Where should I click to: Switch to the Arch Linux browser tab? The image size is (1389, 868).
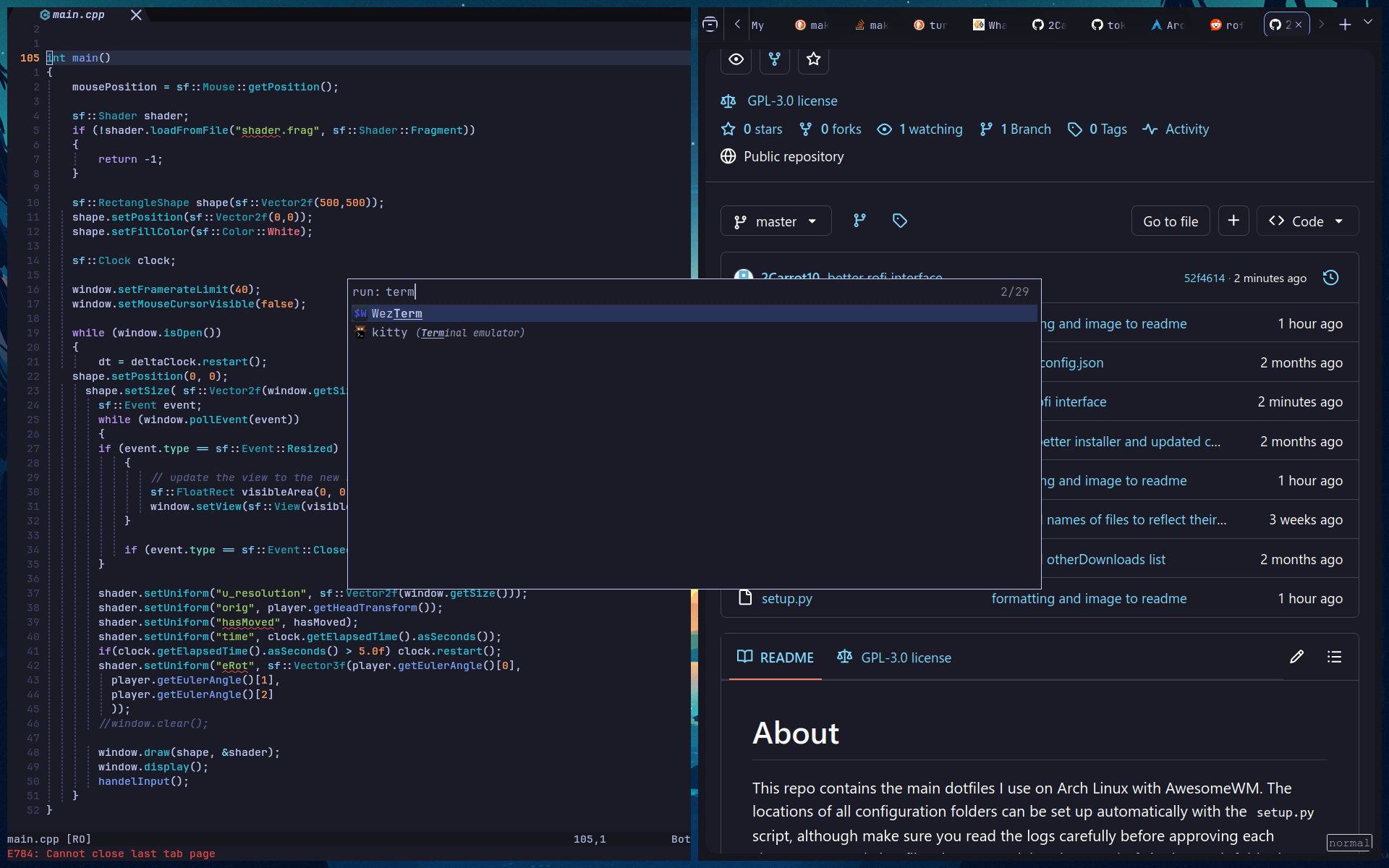pyautogui.click(x=1166, y=25)
